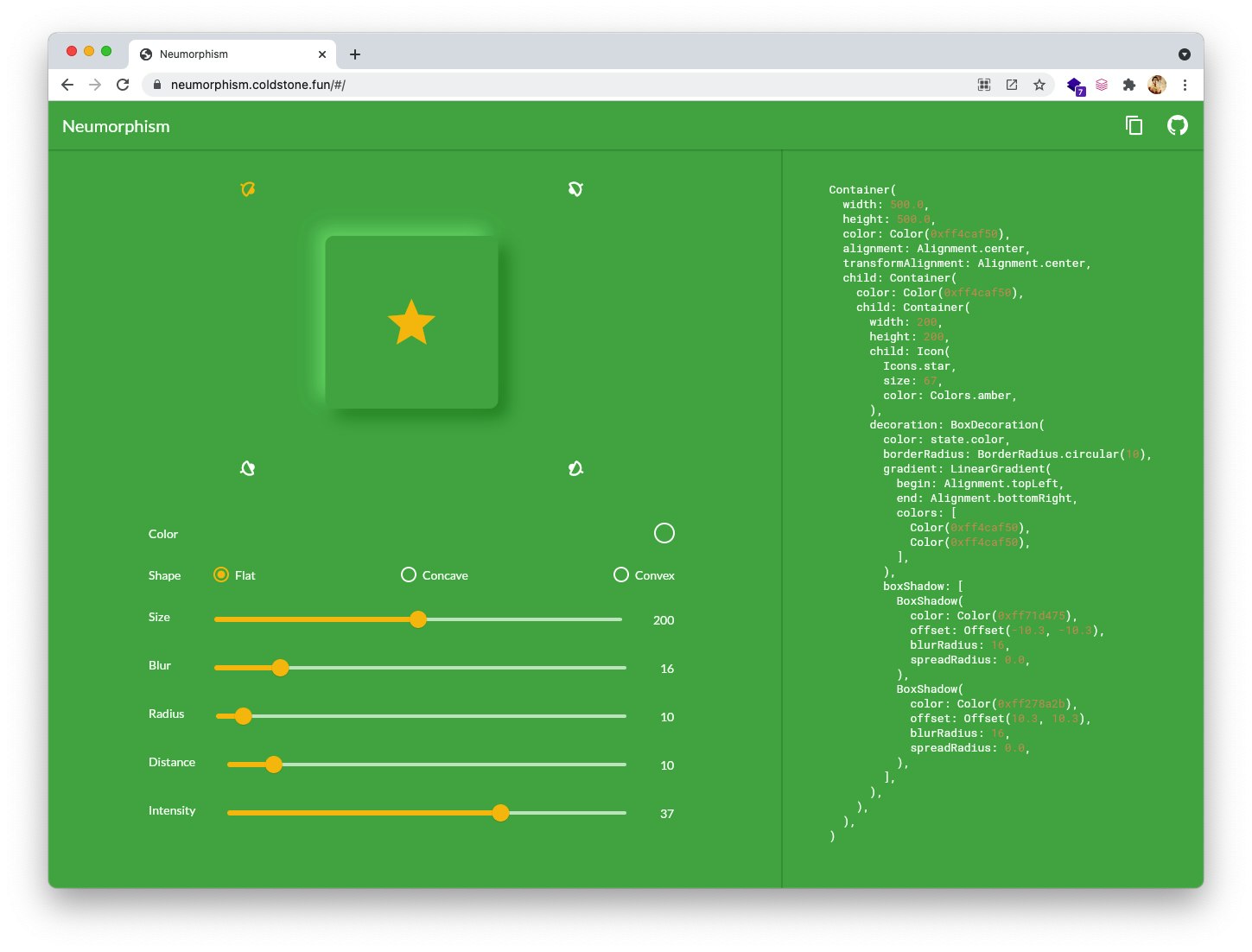Open the Chrome three-dot menu
This screenshot has height=952, width=1252.
1185,85
